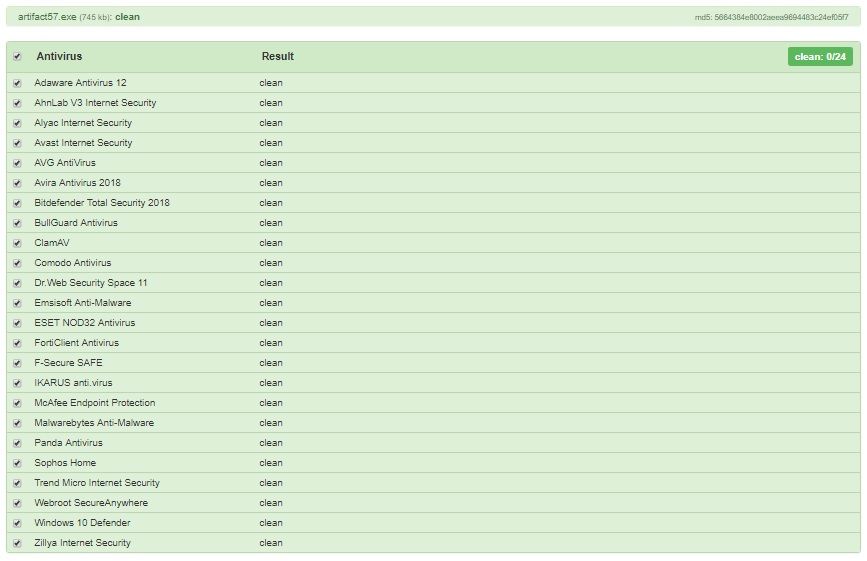Viewport: 867px width, 561px height.
Task: Uncheck the Dr.Web Security Space 11 checkbox
Action: click(x=17, y=283)
